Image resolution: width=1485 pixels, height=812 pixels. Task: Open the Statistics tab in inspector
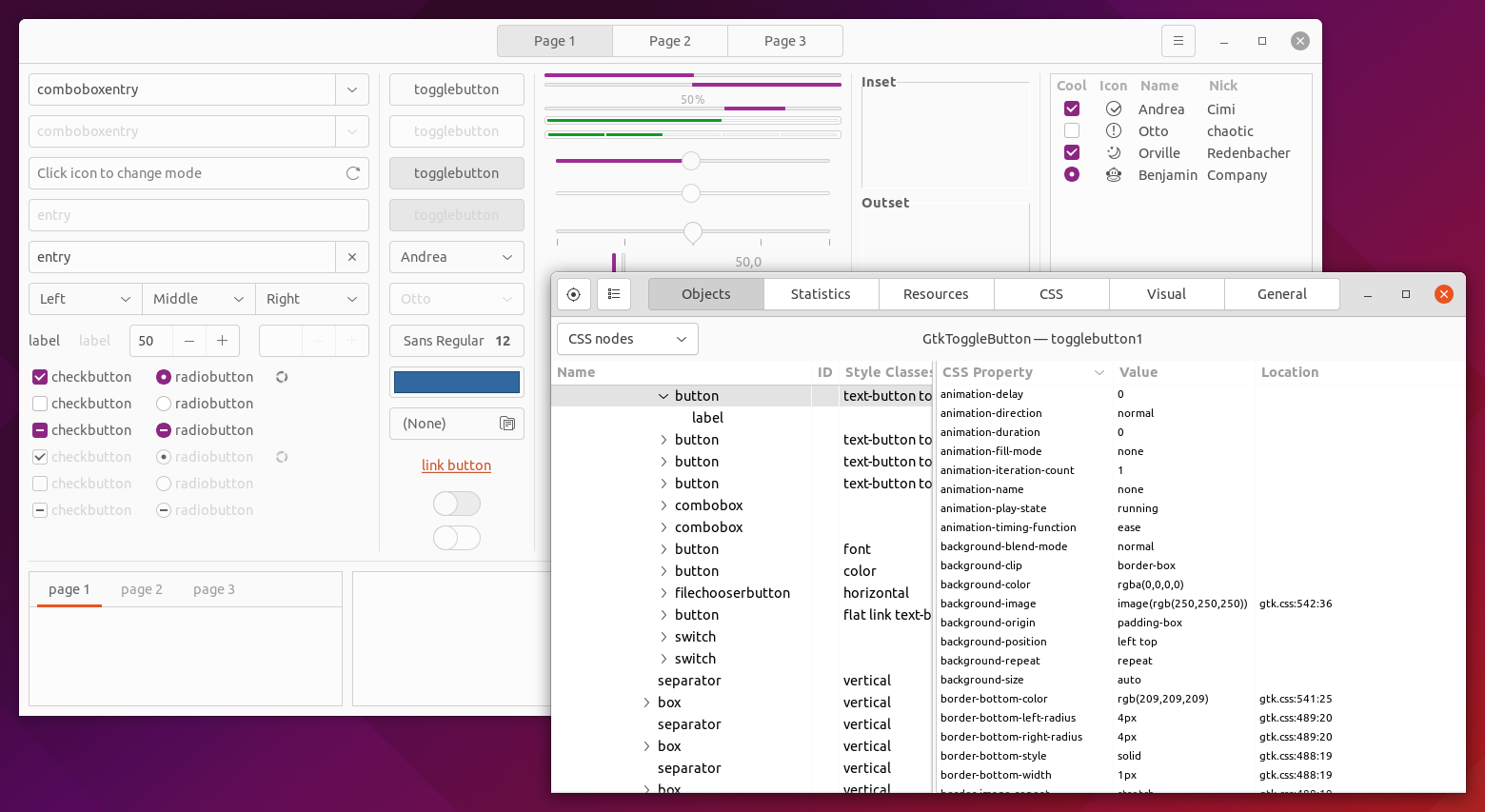point(821,294)
